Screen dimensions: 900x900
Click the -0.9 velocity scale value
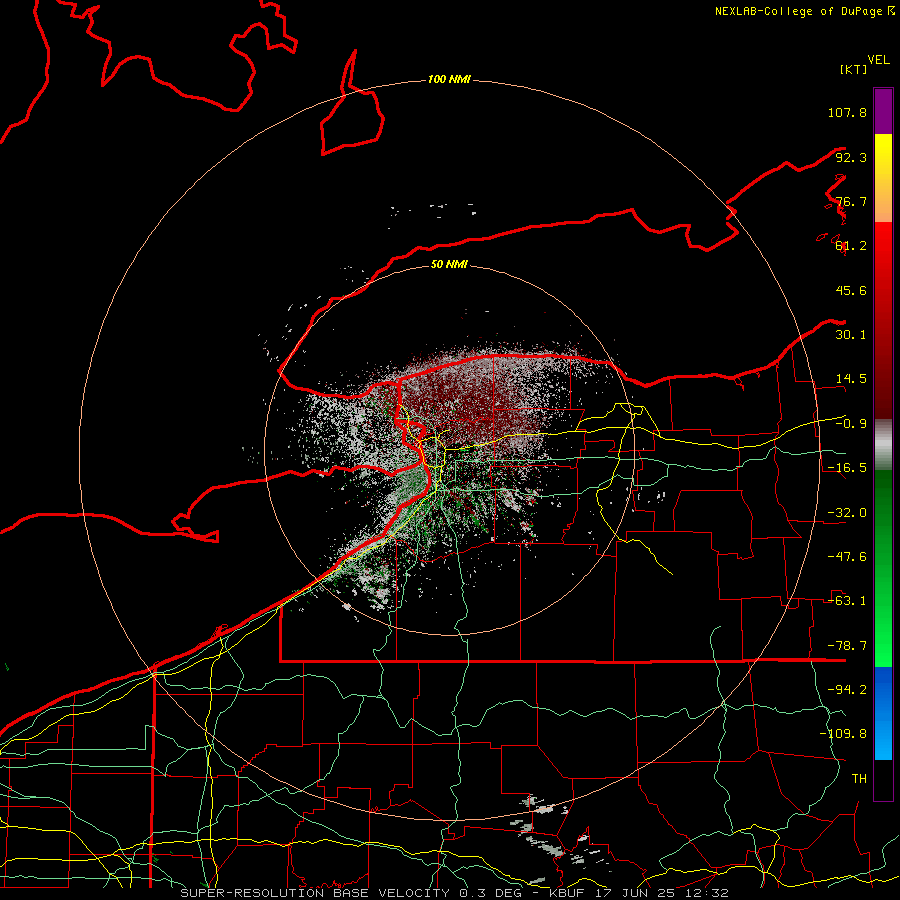pos(851,424)
